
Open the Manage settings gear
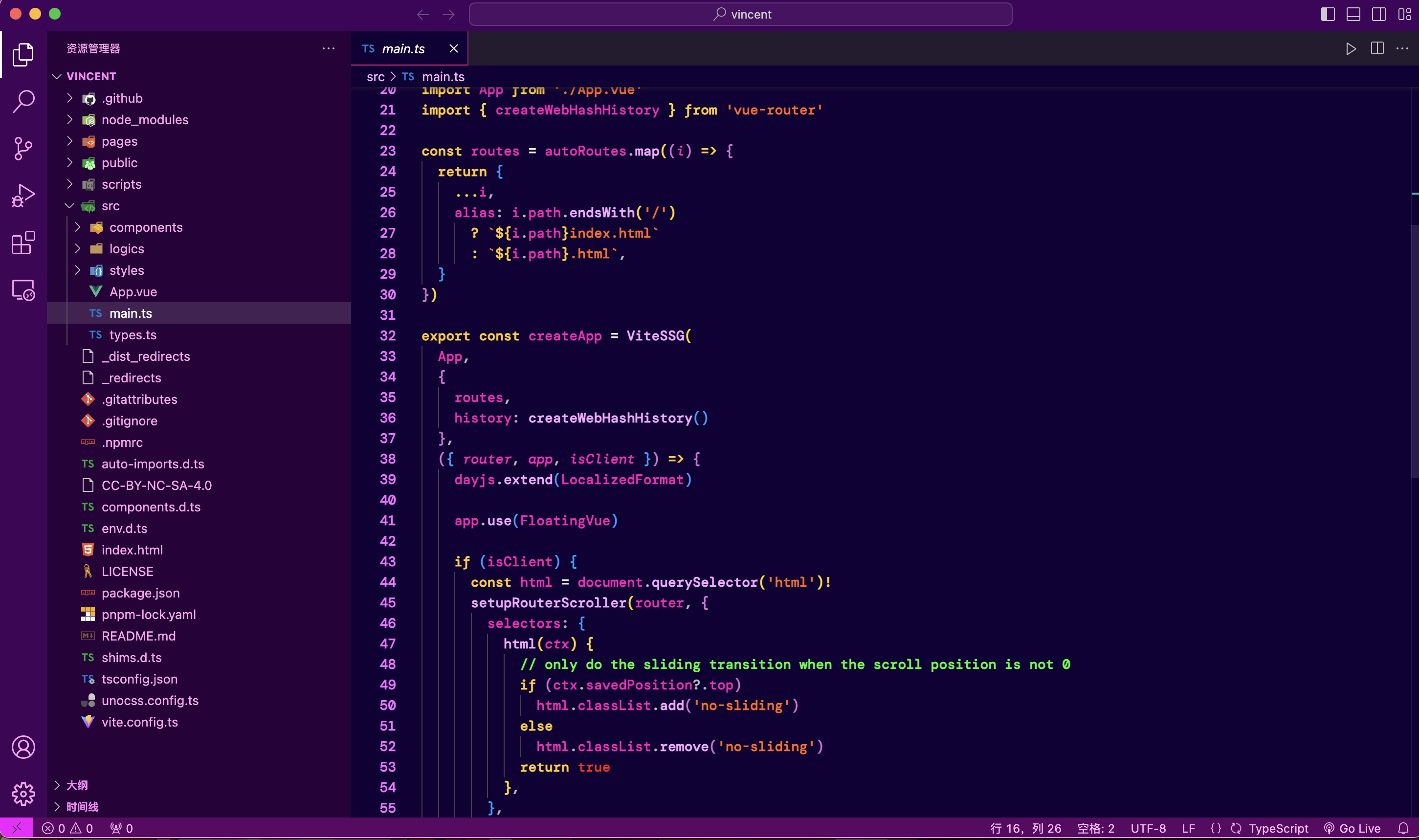23,794
